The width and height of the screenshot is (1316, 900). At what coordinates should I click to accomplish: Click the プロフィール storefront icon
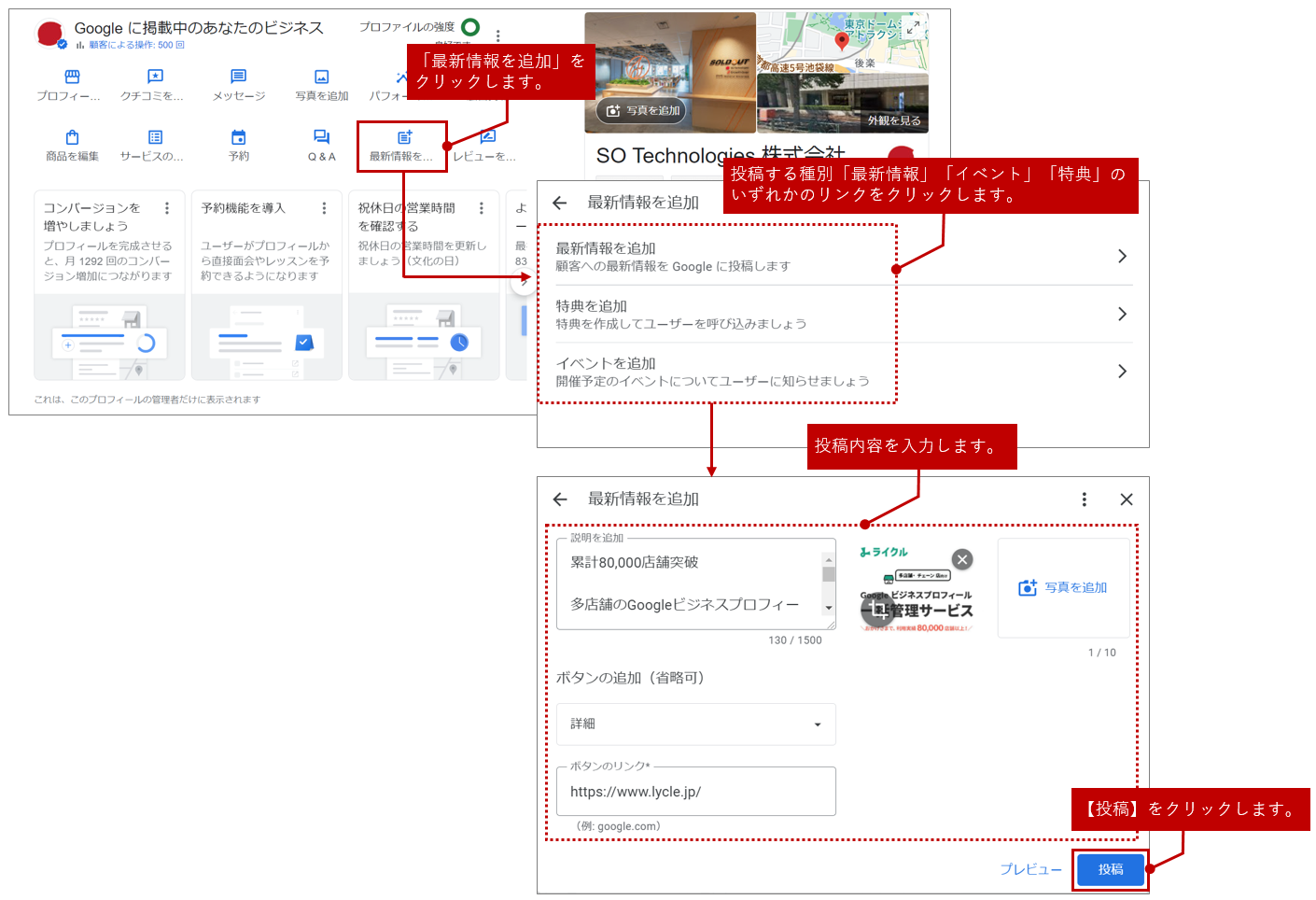[72, 77]
